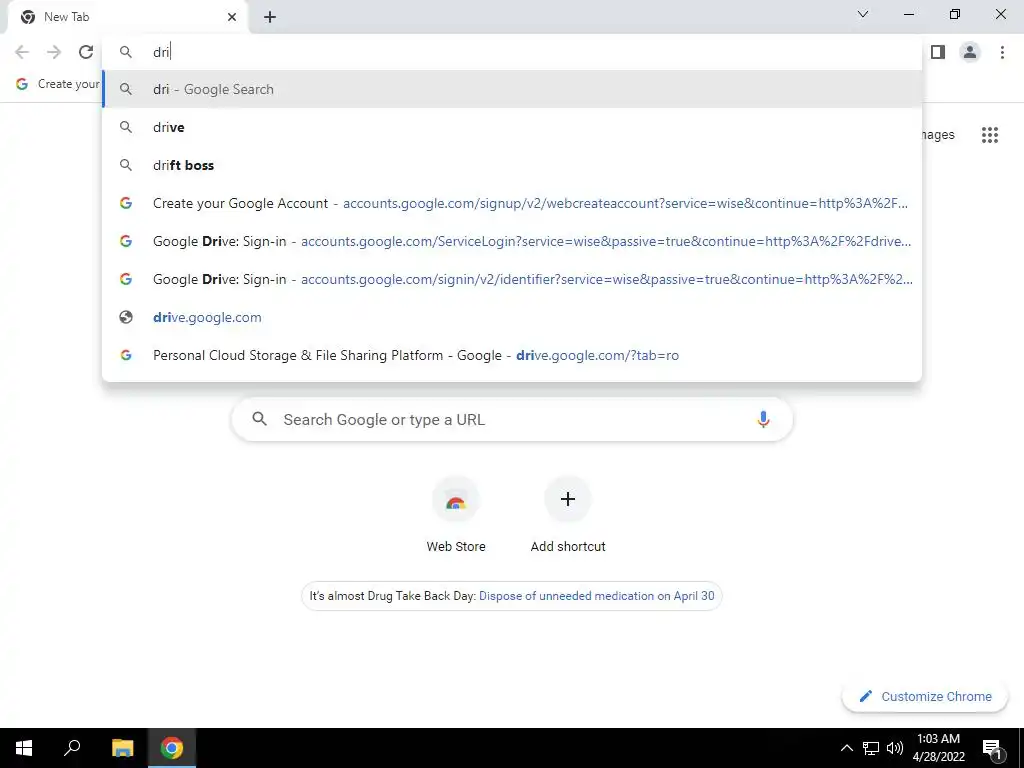Viewport: 1024px width, 768px height.
Task: Open File Explorer from the taskbar
Action: point(122,748)
